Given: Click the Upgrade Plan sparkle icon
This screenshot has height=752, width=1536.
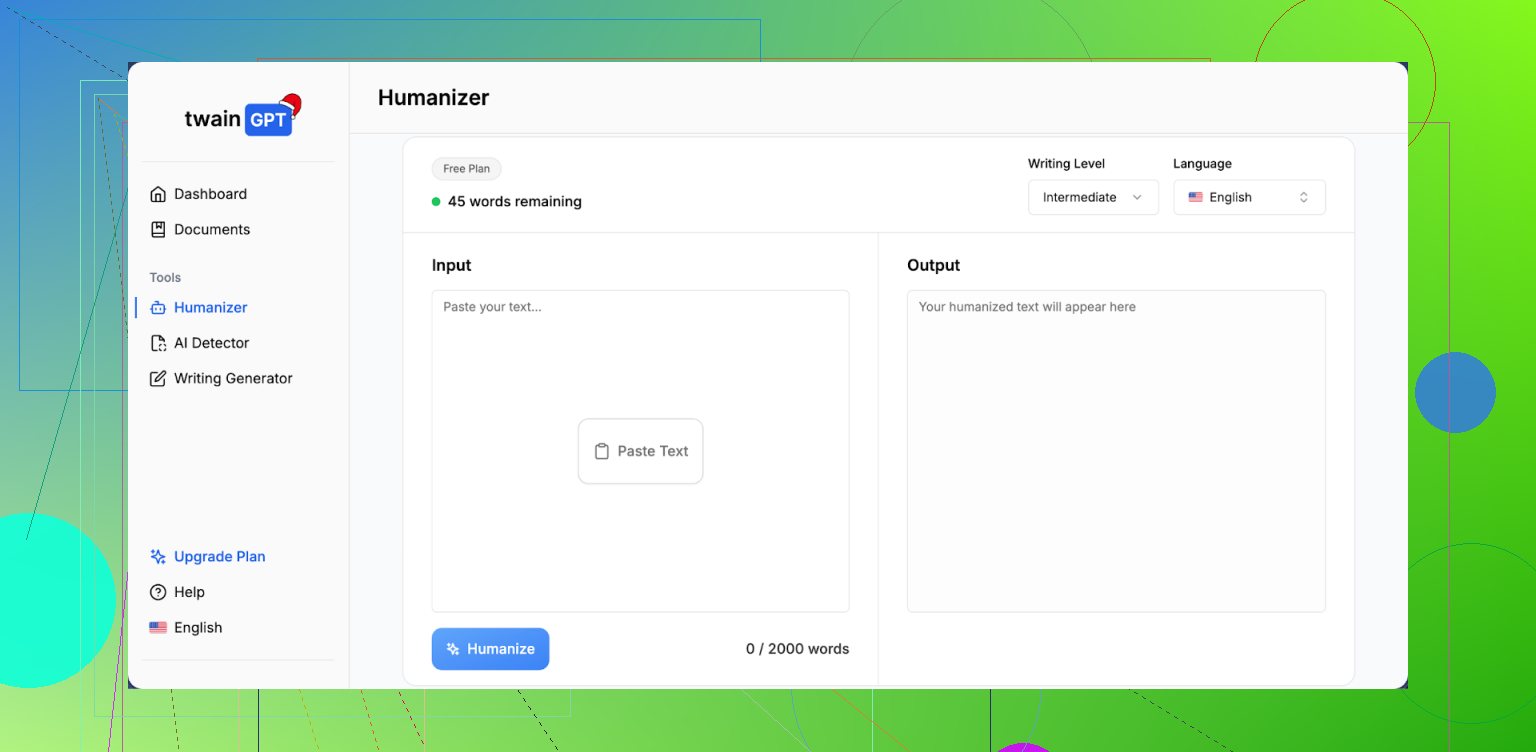Looking at the screenshot, I should (158, 557).
